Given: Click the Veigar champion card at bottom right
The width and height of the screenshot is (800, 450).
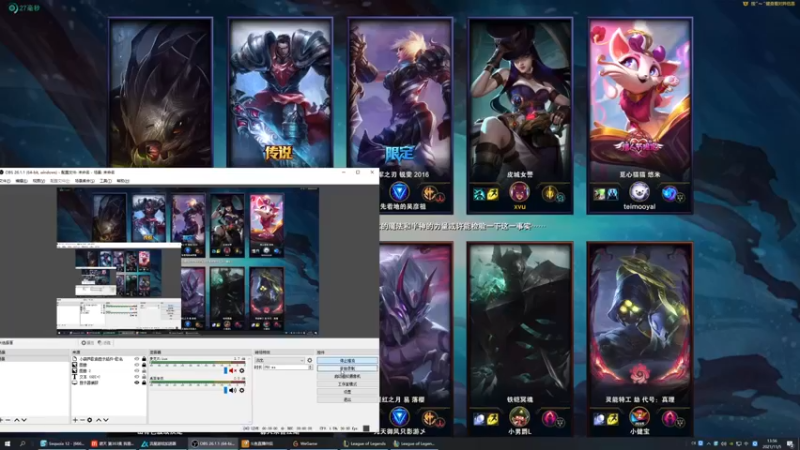Looking at the screenshot, I should click(x=640, y=339).
